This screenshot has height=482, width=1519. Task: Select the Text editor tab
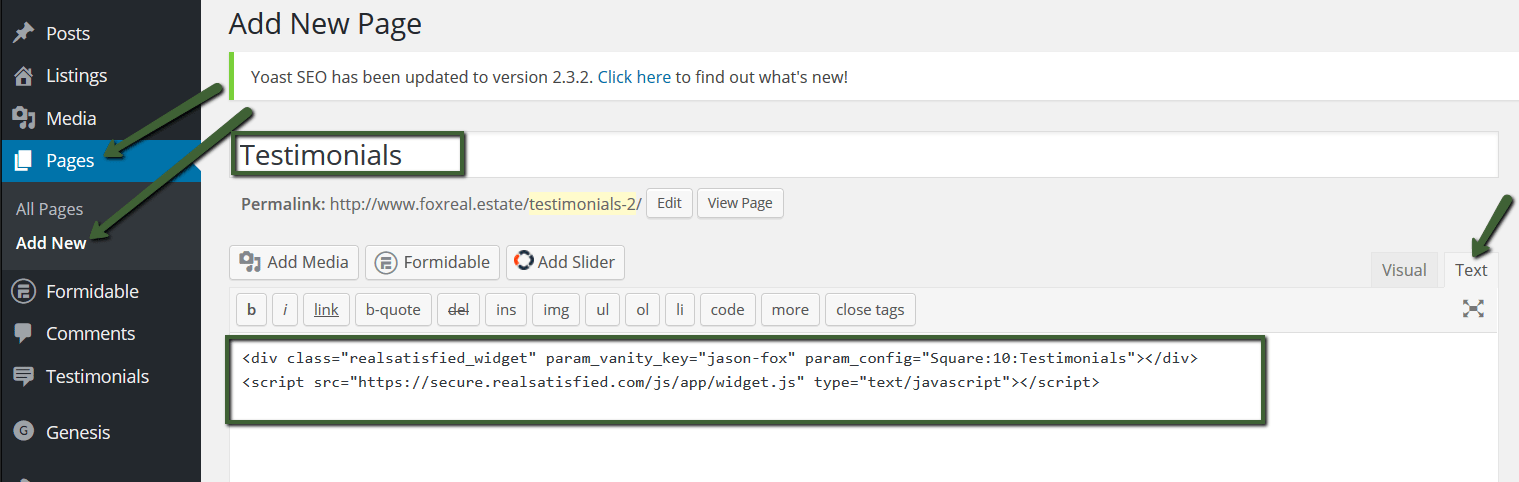pyautogui.click(x=1471, y=270)
